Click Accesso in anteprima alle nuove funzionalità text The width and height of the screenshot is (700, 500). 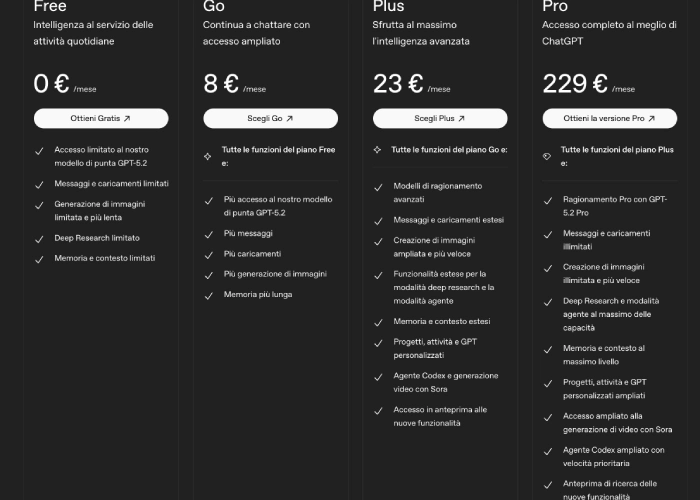coord(440,416)
